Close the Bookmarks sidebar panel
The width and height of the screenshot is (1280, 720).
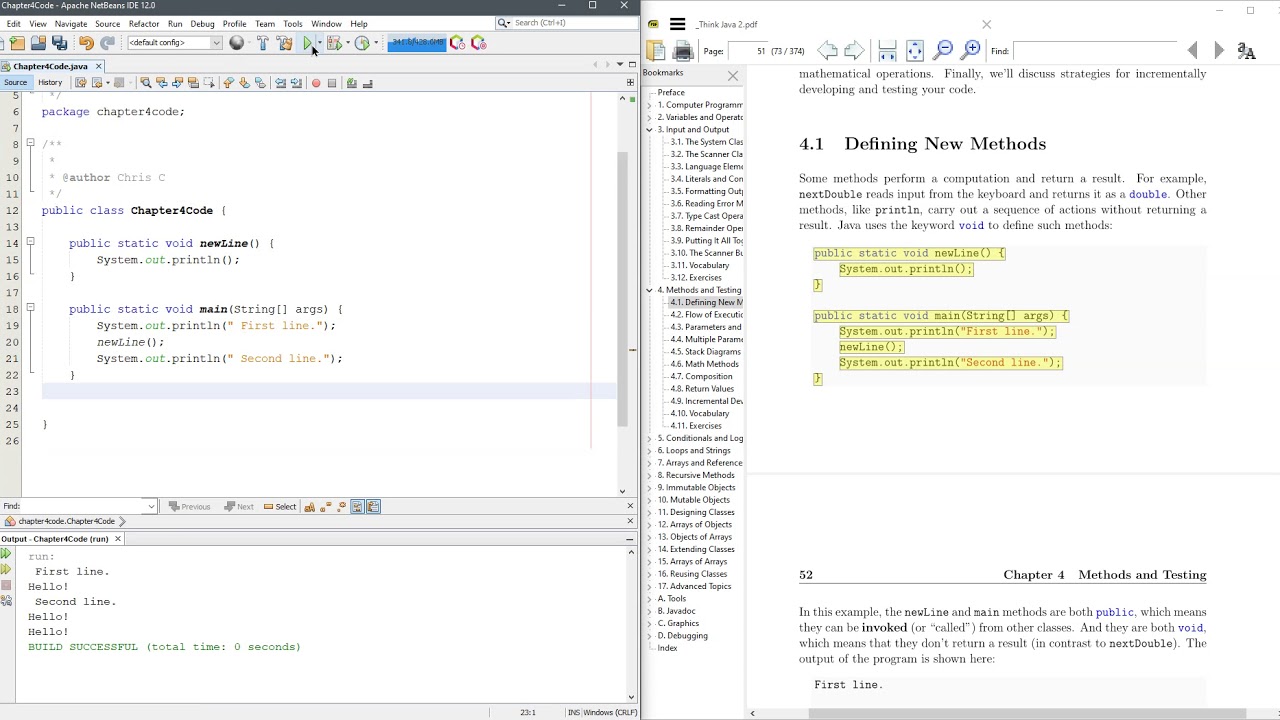[733, 76]
